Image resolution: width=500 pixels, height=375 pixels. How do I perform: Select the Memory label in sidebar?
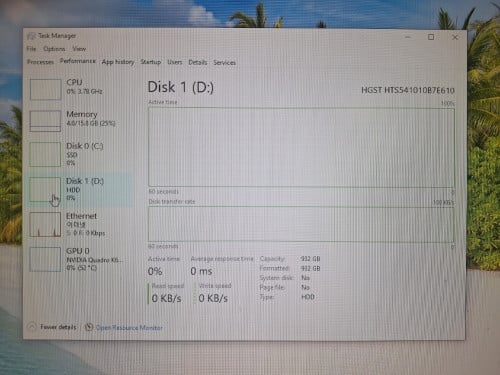[82, 114]
